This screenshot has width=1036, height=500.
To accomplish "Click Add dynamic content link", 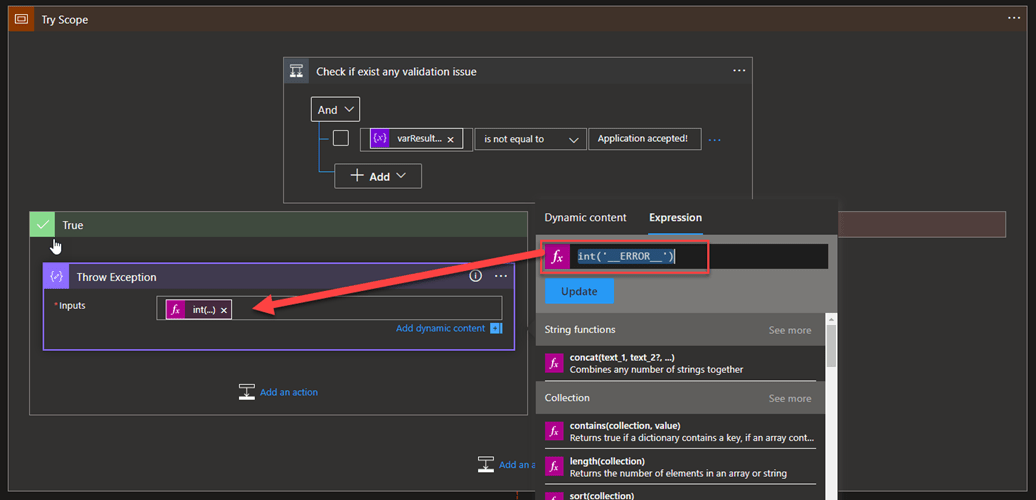I will (441, 328).
